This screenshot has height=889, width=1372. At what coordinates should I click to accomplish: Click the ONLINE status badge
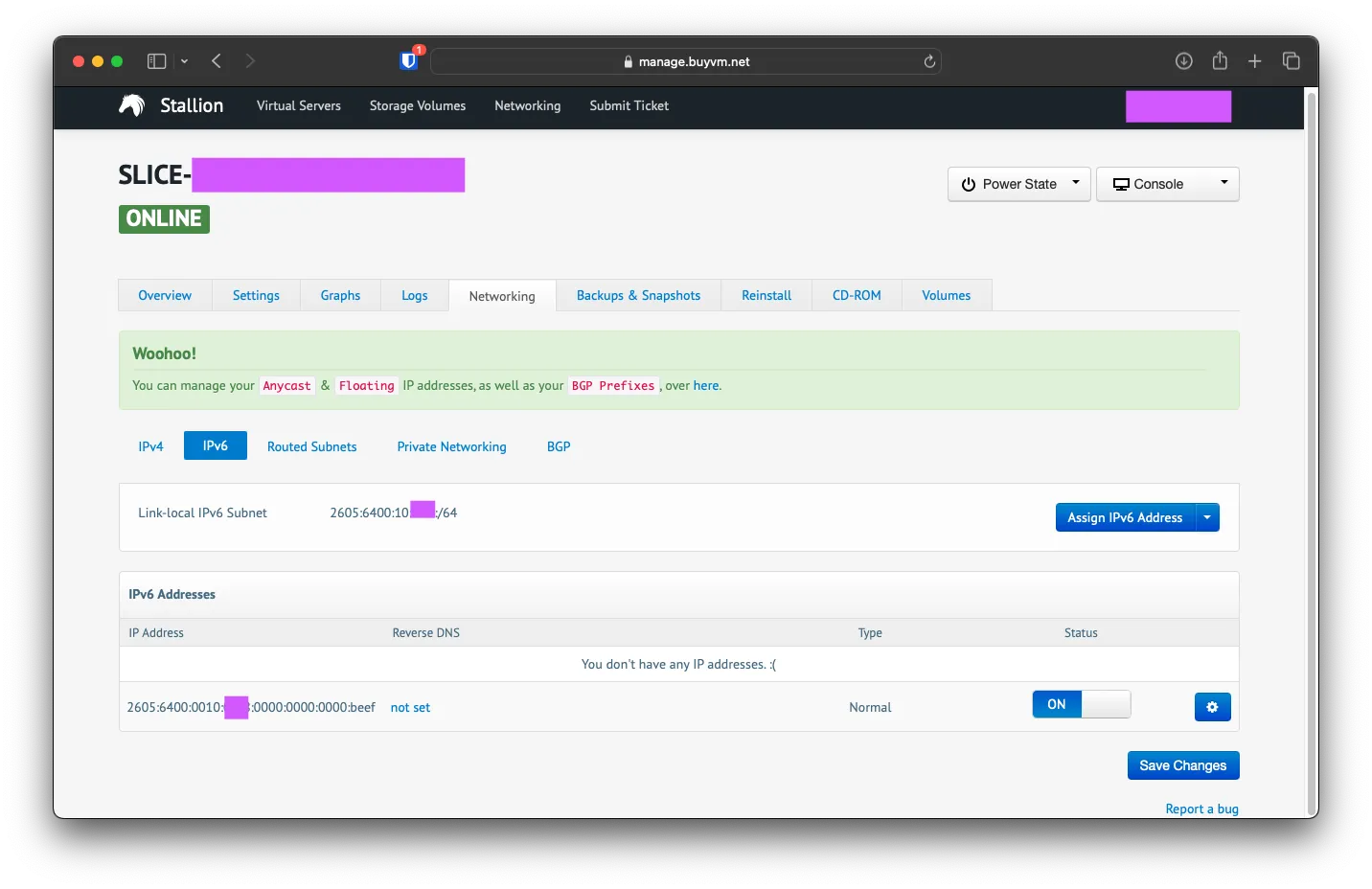point(164,218)
